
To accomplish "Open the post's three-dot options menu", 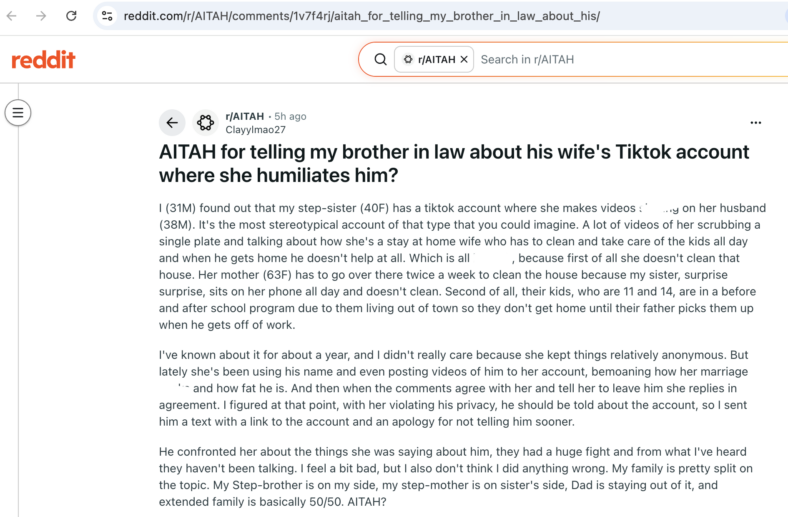I will [755, 123].
